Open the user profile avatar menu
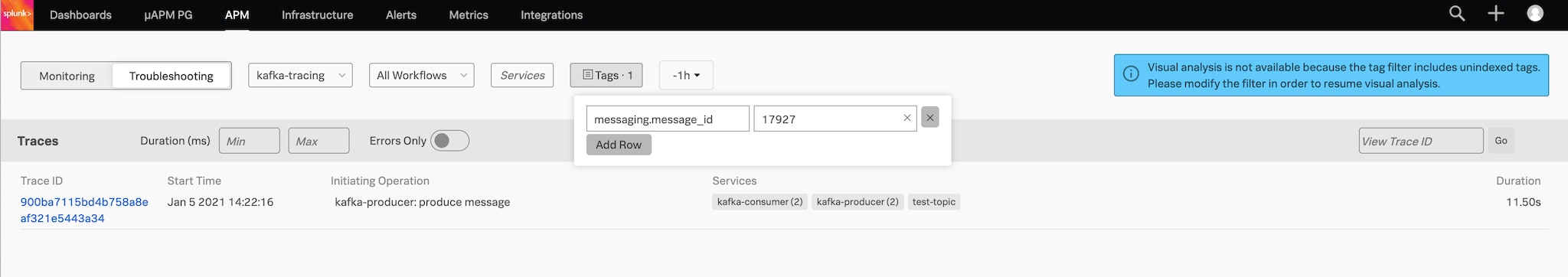Viewport: 1568px width, 277px height. pos(1535,14)
